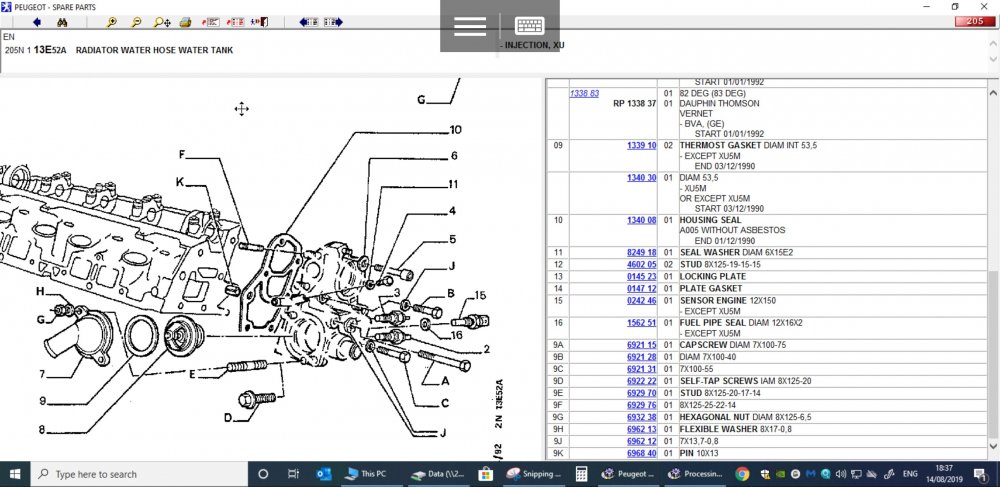Switch to Data network drive window
The height and width of the screenshot is (487, 1000).
[x=436, y=474]
